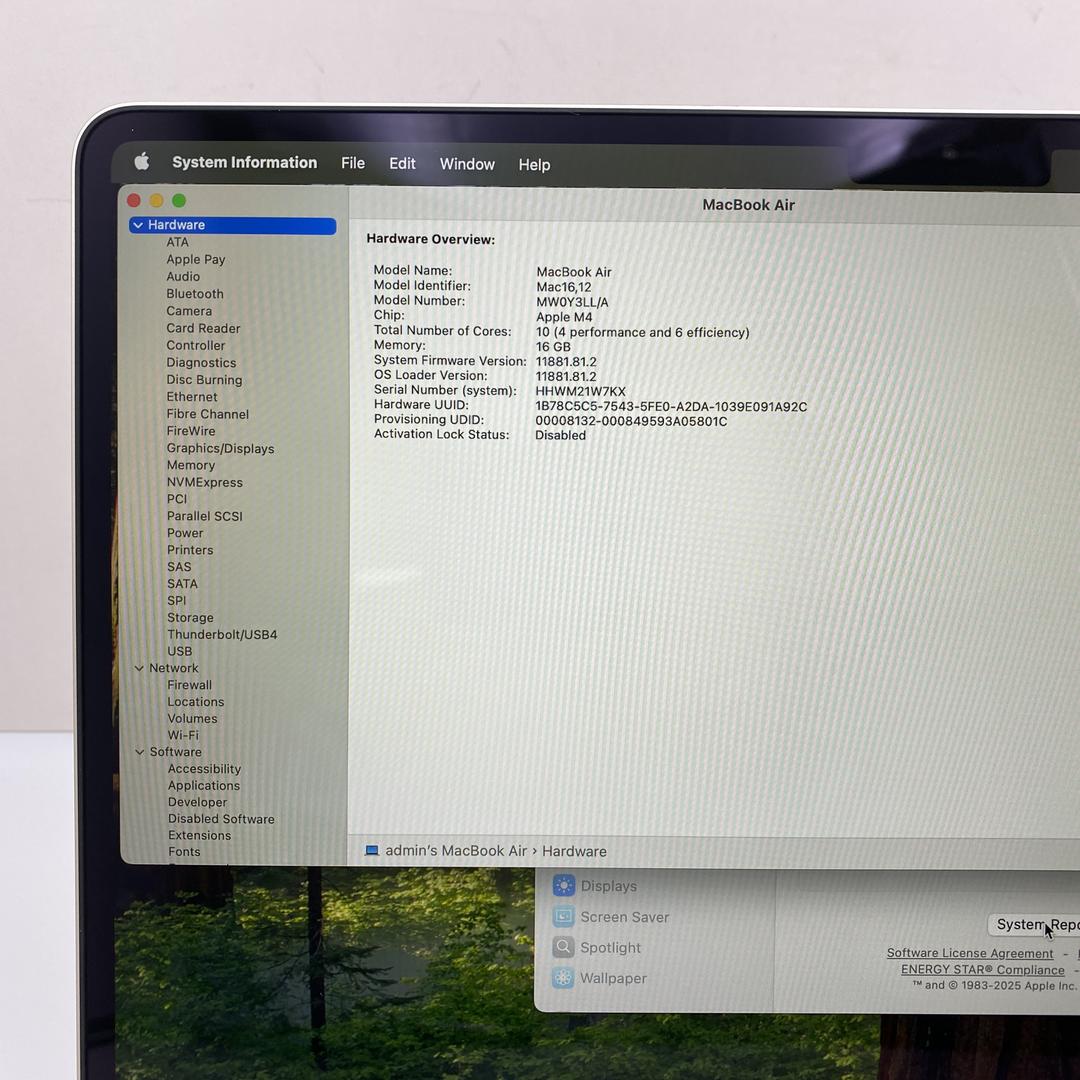
Task: Select Hardware in the sidebar
Action: [233, 225]
